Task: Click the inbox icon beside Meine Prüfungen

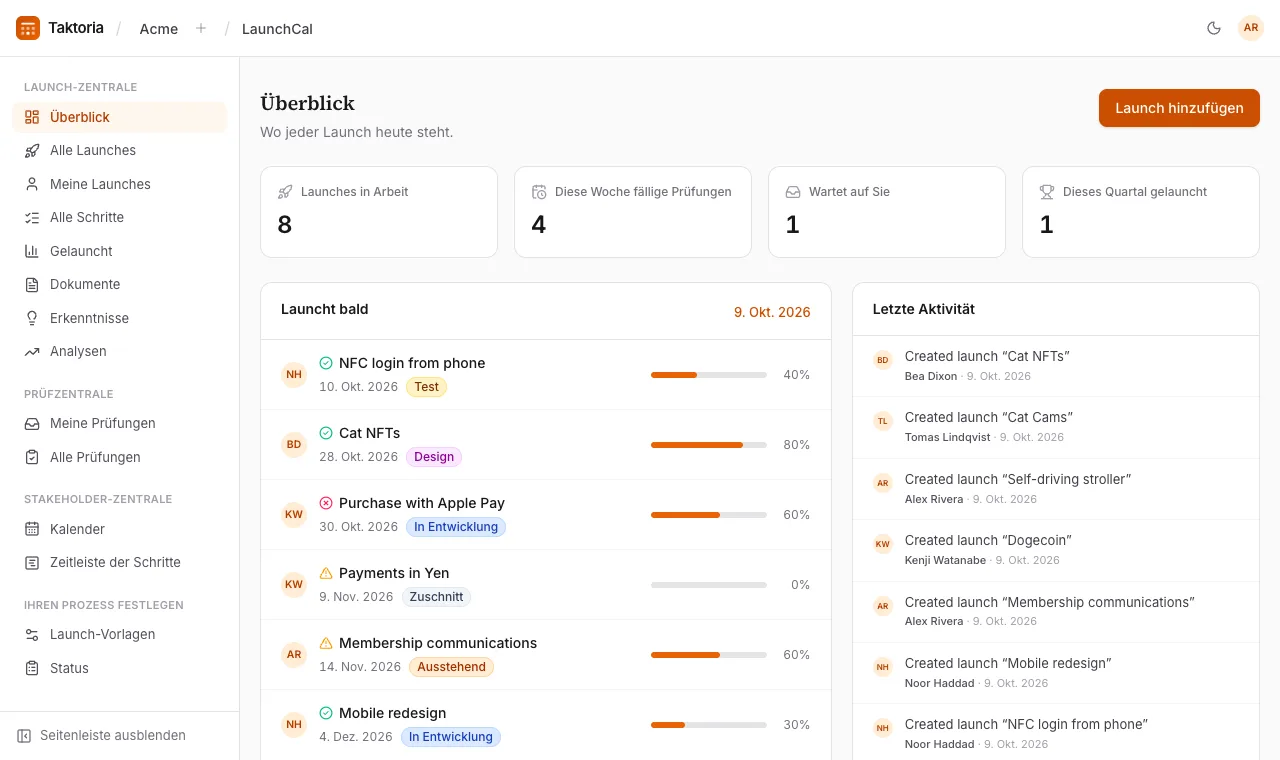Action: tap(32, 423)
